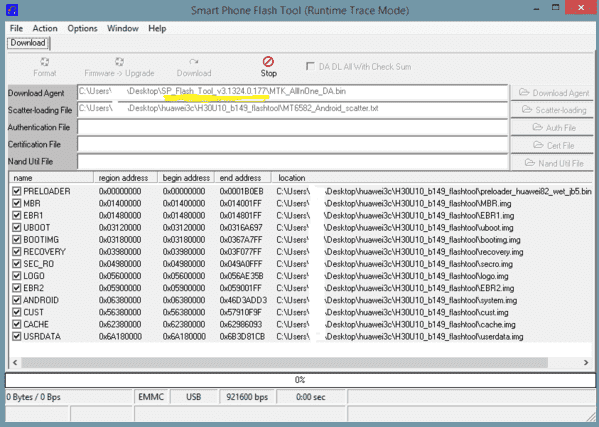Click the recovery.img location path
The width and height of the screenshot is (599, 427).
click(x=400, y=252)
